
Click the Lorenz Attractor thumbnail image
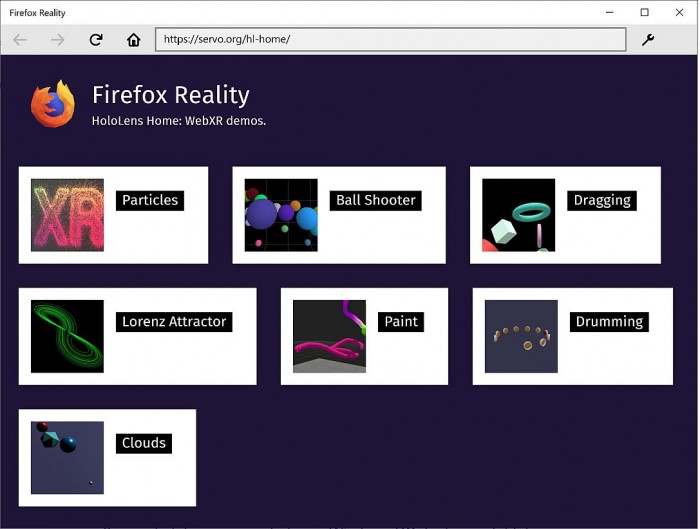pyautogui.click(x=67, y=336)
